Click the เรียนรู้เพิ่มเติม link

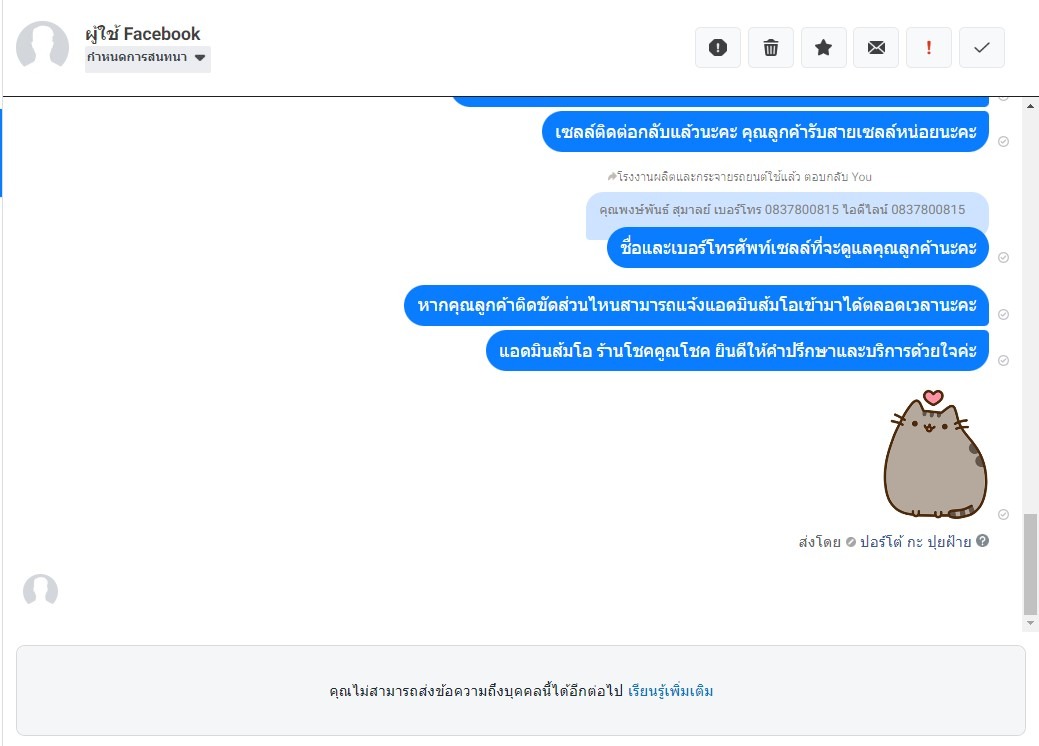coord(671,691)
